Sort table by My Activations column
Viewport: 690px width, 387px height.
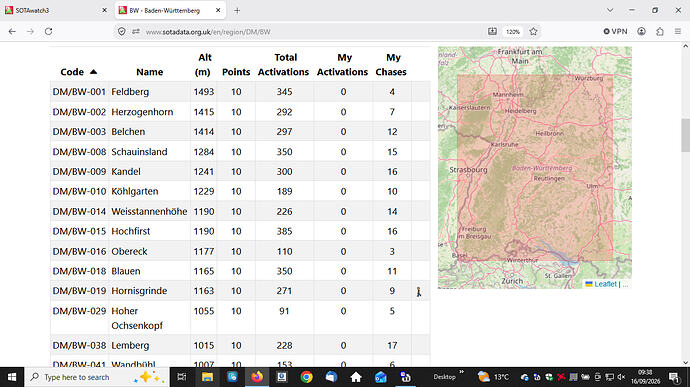coord(342,65)
